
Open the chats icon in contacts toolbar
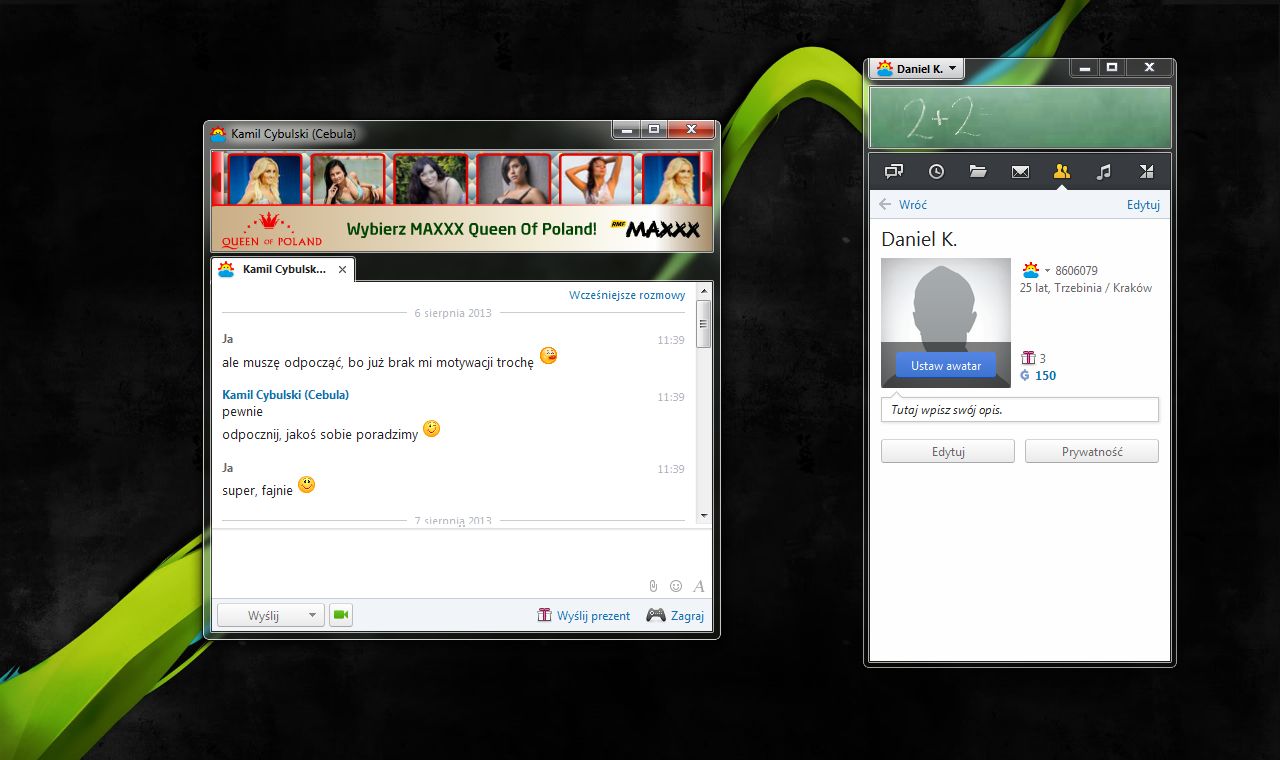tap(893, 171)
